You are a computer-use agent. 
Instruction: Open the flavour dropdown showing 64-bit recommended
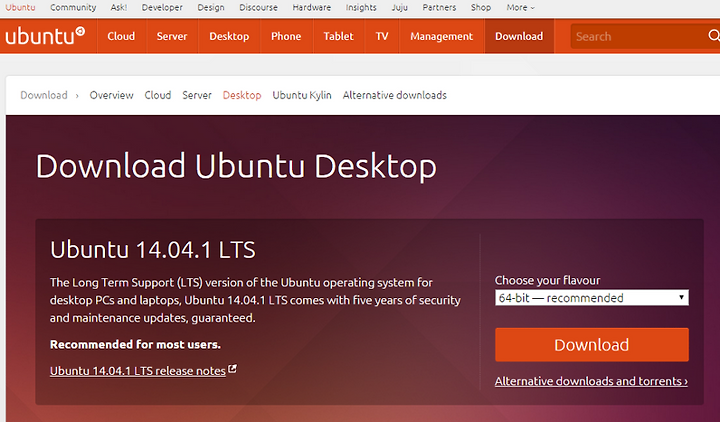coord(591,298)
